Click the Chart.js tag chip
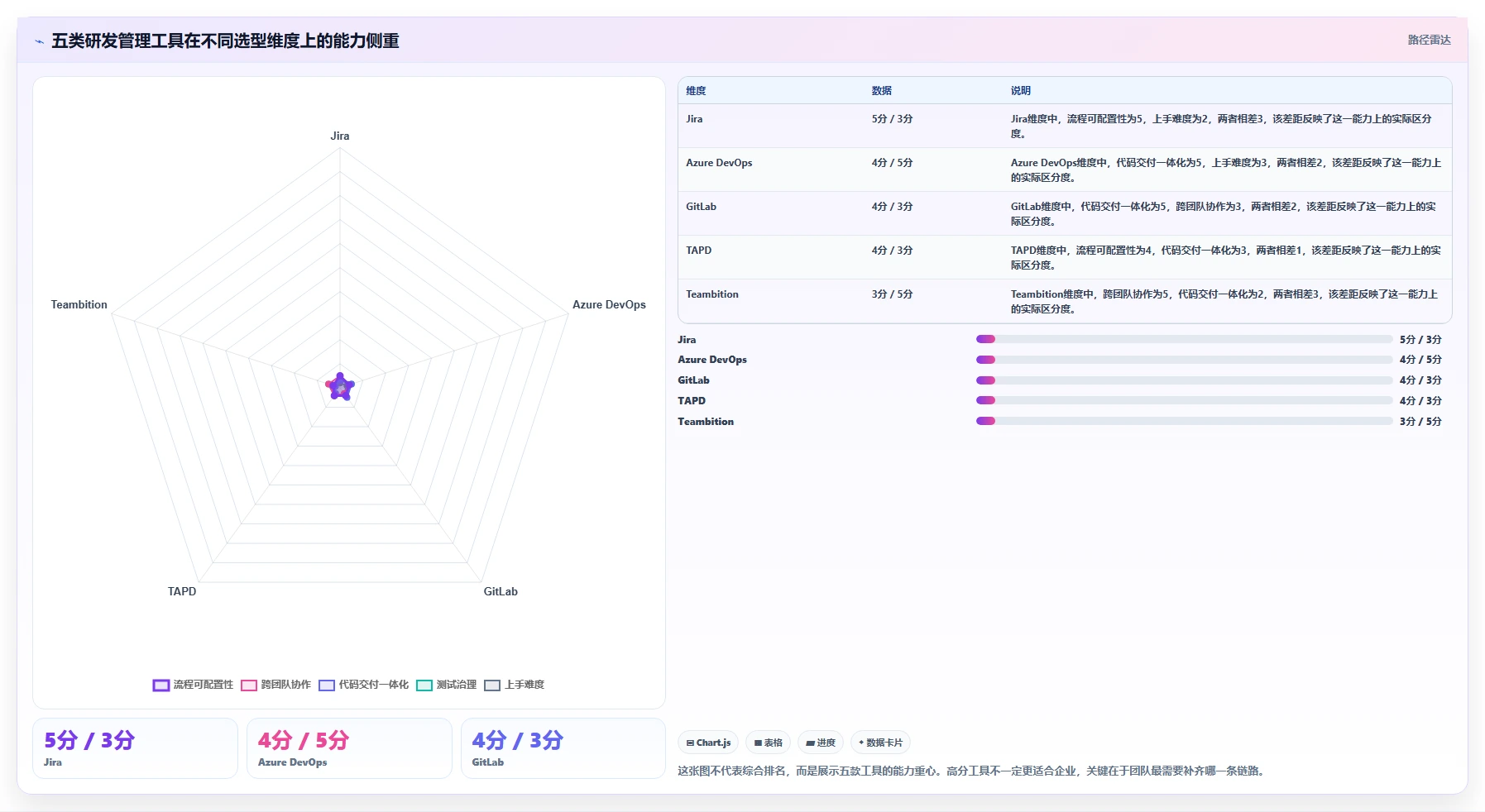This screenshot has height=812, width=1485. click(708, 743)
